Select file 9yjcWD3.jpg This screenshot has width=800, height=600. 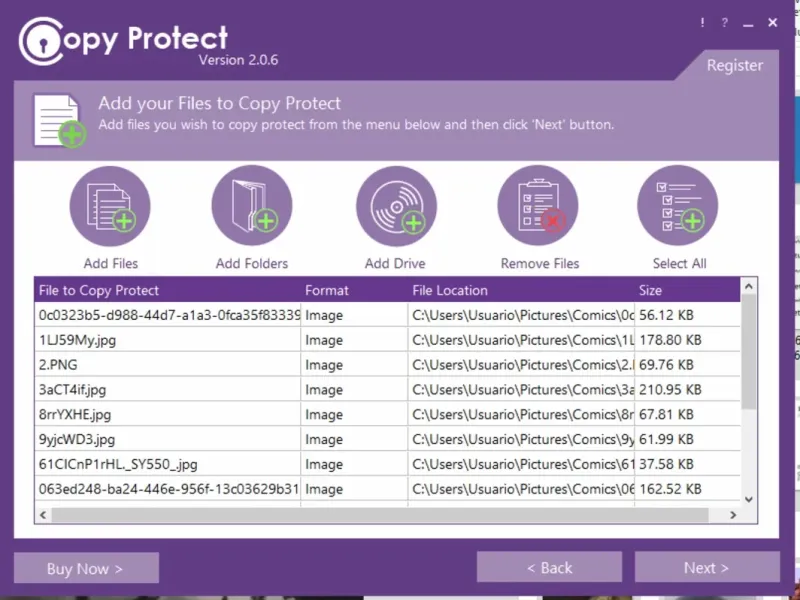[x=387, y=439]
